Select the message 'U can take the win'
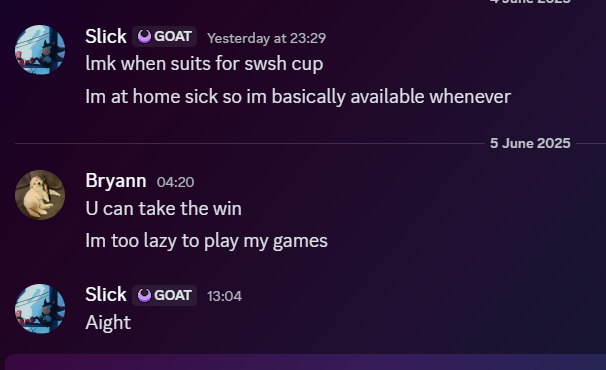The width and height of the screenshot is (606, 370). (x=163, y=208)
